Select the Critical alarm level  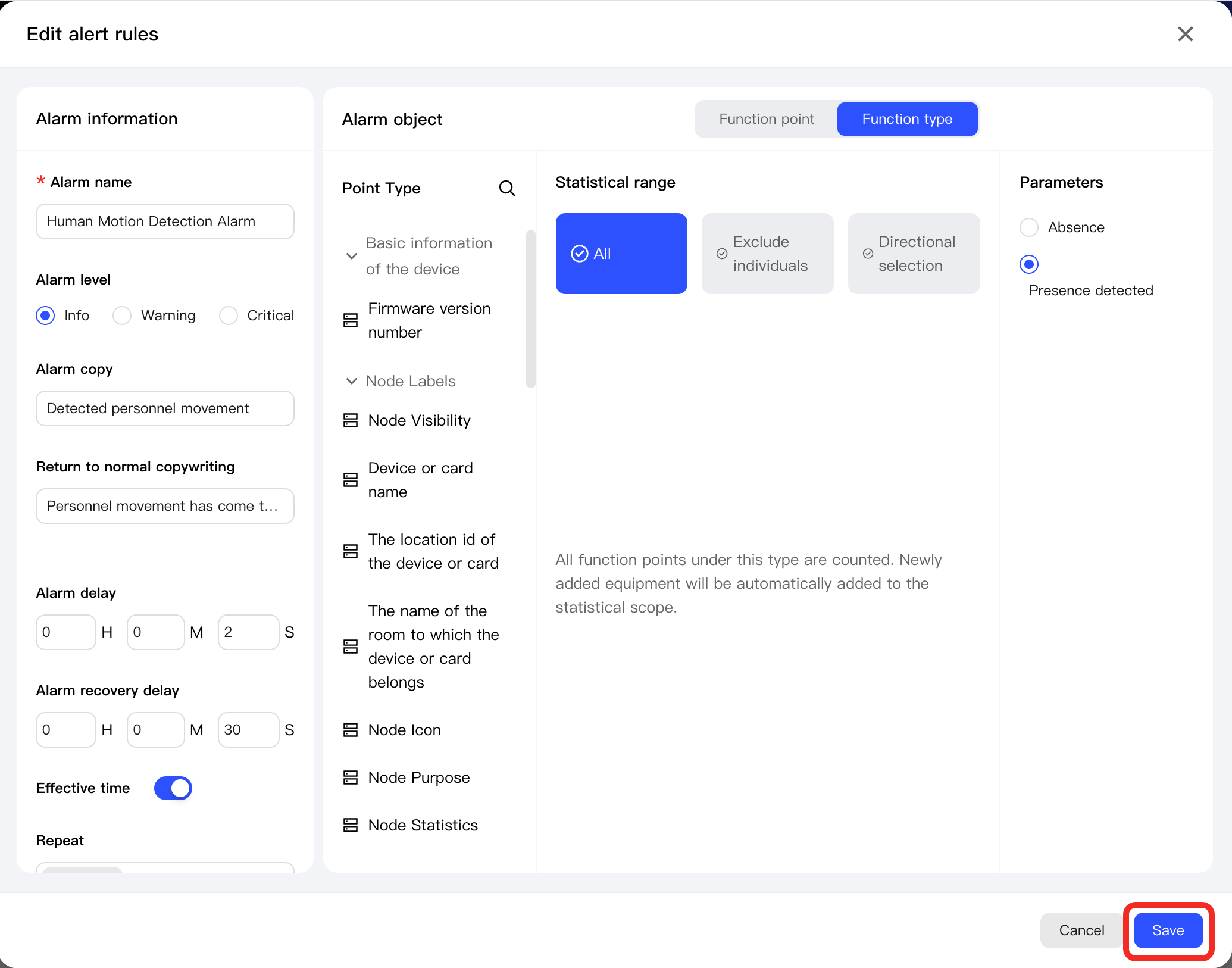coord(229,316)
